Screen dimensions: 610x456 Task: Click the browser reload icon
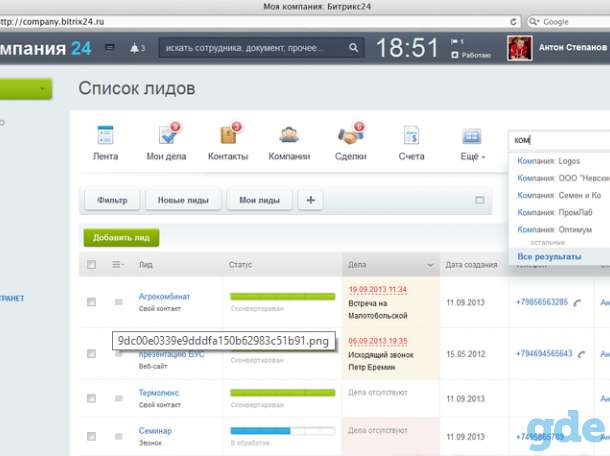(513, 22)
